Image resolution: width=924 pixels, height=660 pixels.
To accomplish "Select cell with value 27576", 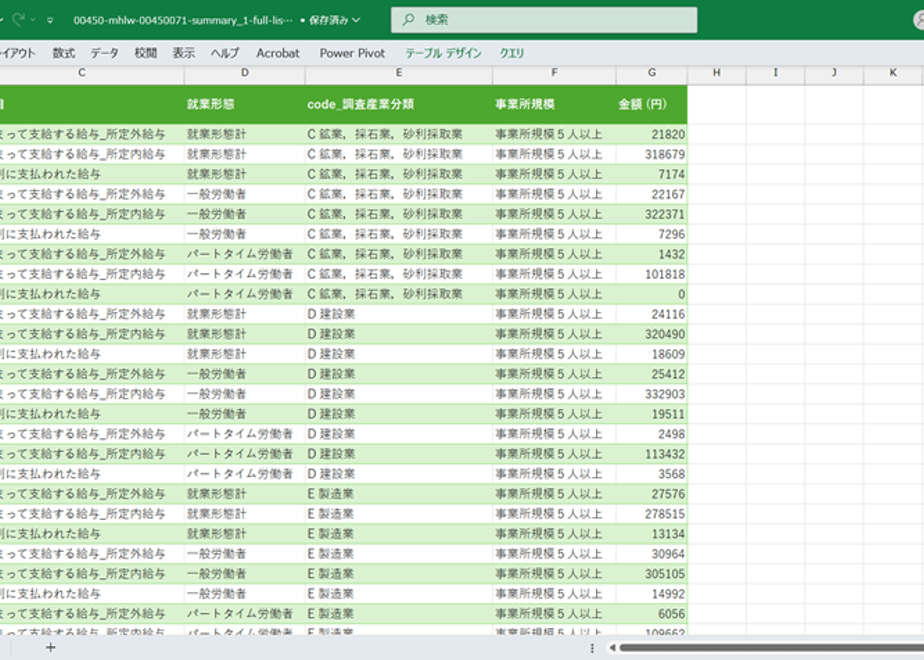I will (652, 494).
